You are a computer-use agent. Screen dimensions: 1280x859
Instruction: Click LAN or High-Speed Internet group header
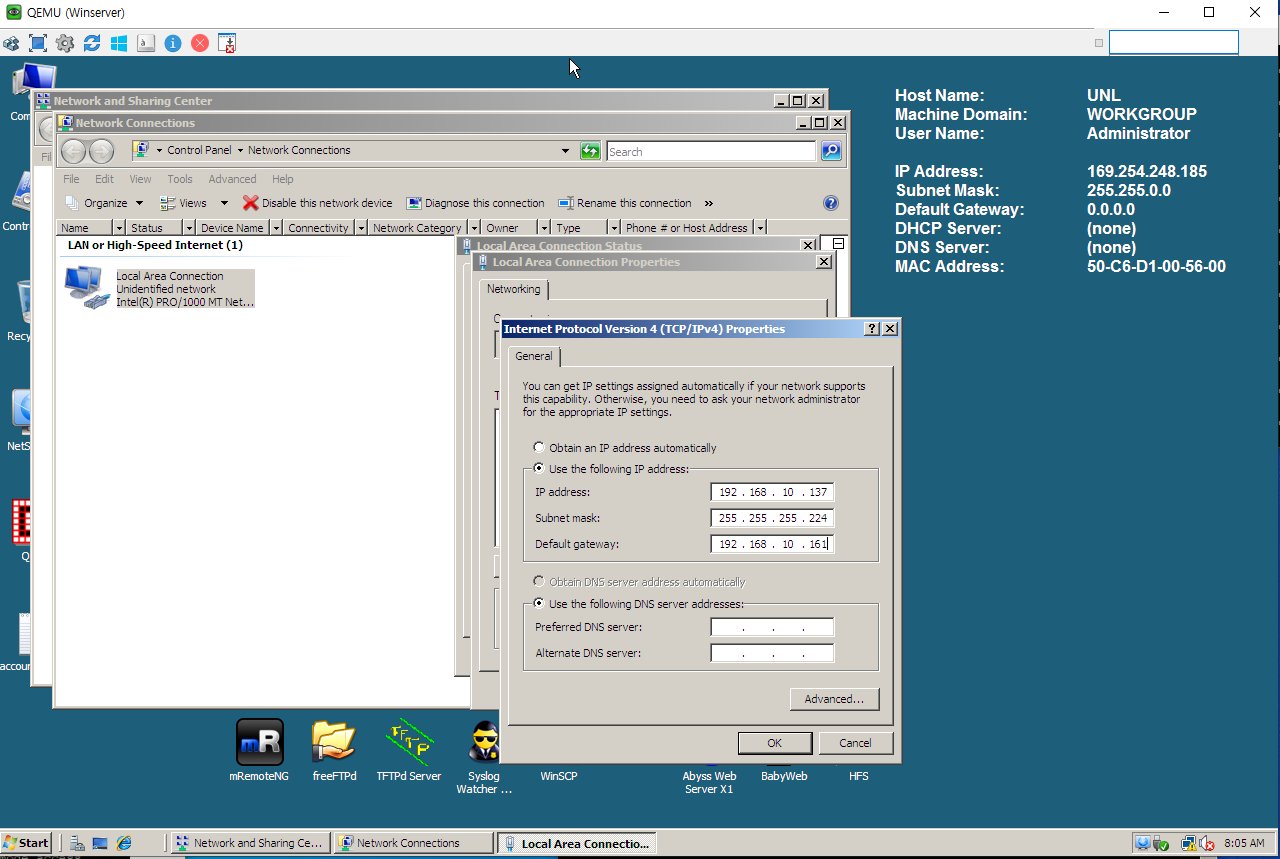(x=155, y=245)
